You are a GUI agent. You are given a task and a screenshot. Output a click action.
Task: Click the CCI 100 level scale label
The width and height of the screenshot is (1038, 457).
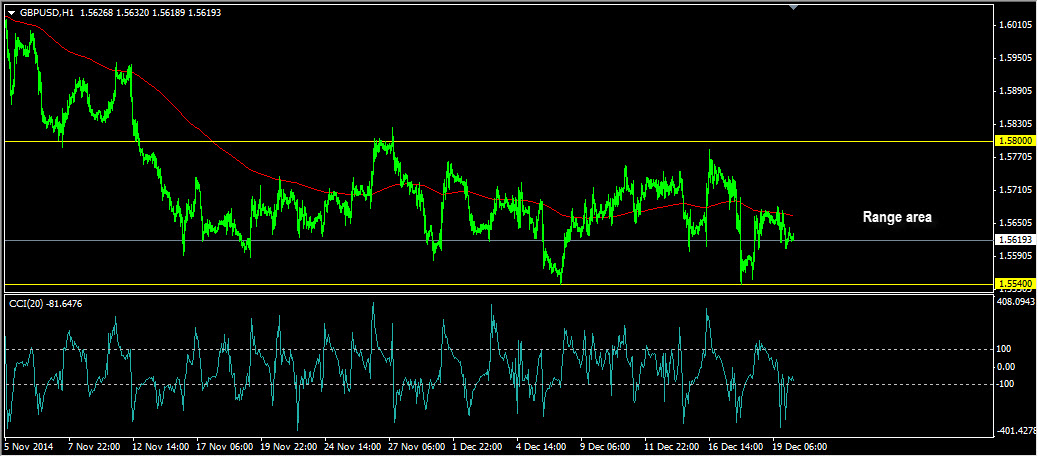(x=1007, y=349)
